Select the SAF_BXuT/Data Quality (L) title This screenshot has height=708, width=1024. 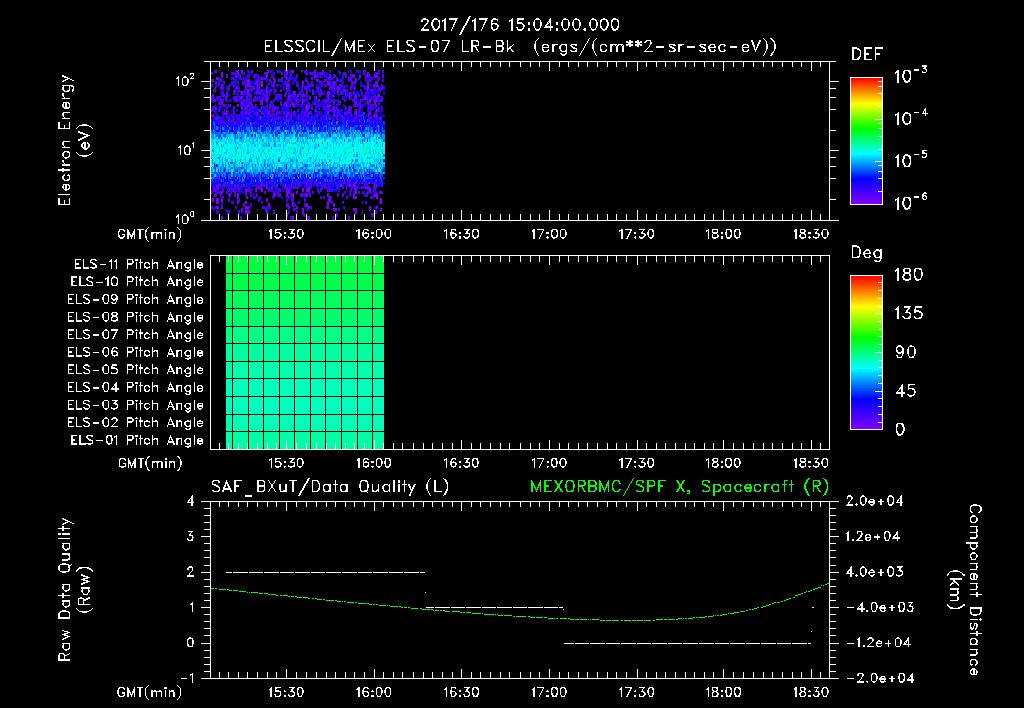tap(330, 487)
